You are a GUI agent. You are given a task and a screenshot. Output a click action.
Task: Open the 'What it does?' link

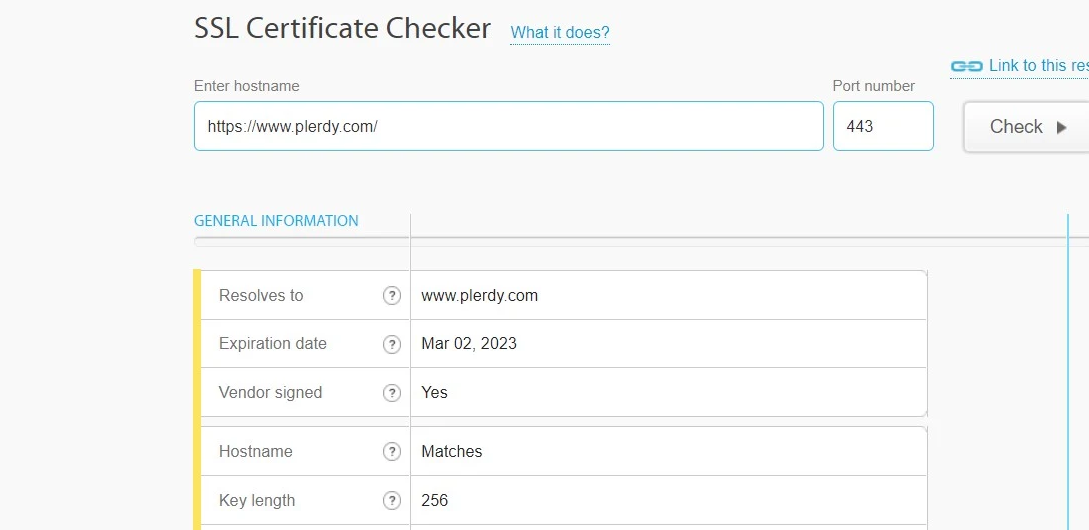tap(560, 33)
